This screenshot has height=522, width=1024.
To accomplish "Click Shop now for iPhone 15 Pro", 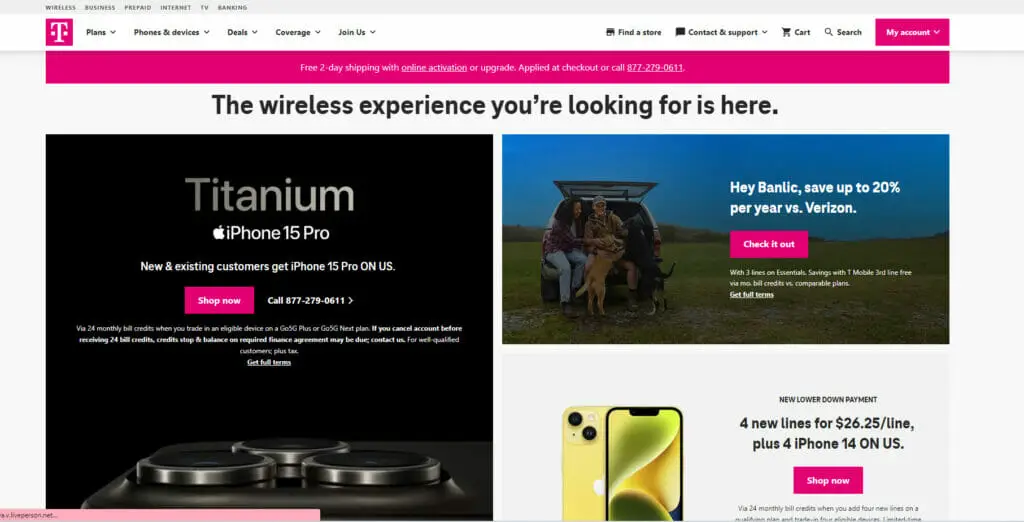I will [219, 301].
